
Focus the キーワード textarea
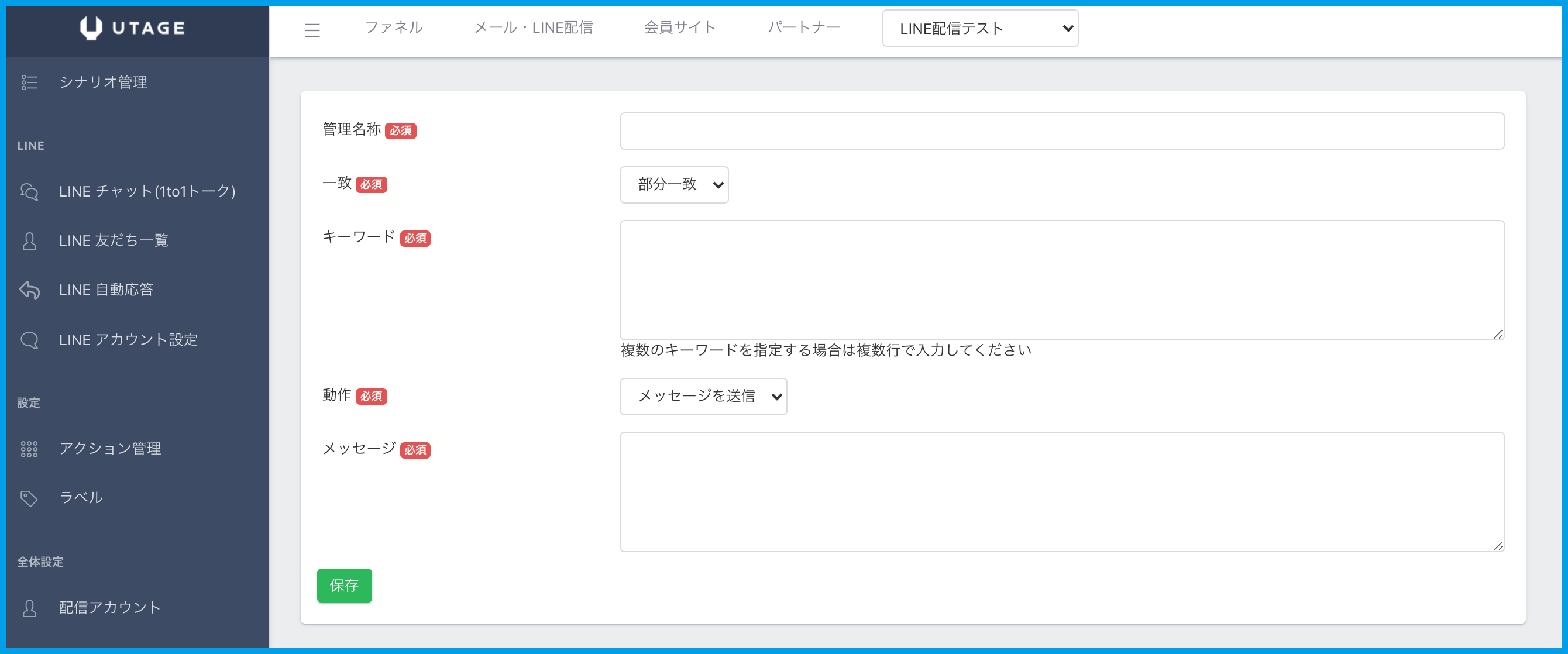click(x=1061, y=280)
